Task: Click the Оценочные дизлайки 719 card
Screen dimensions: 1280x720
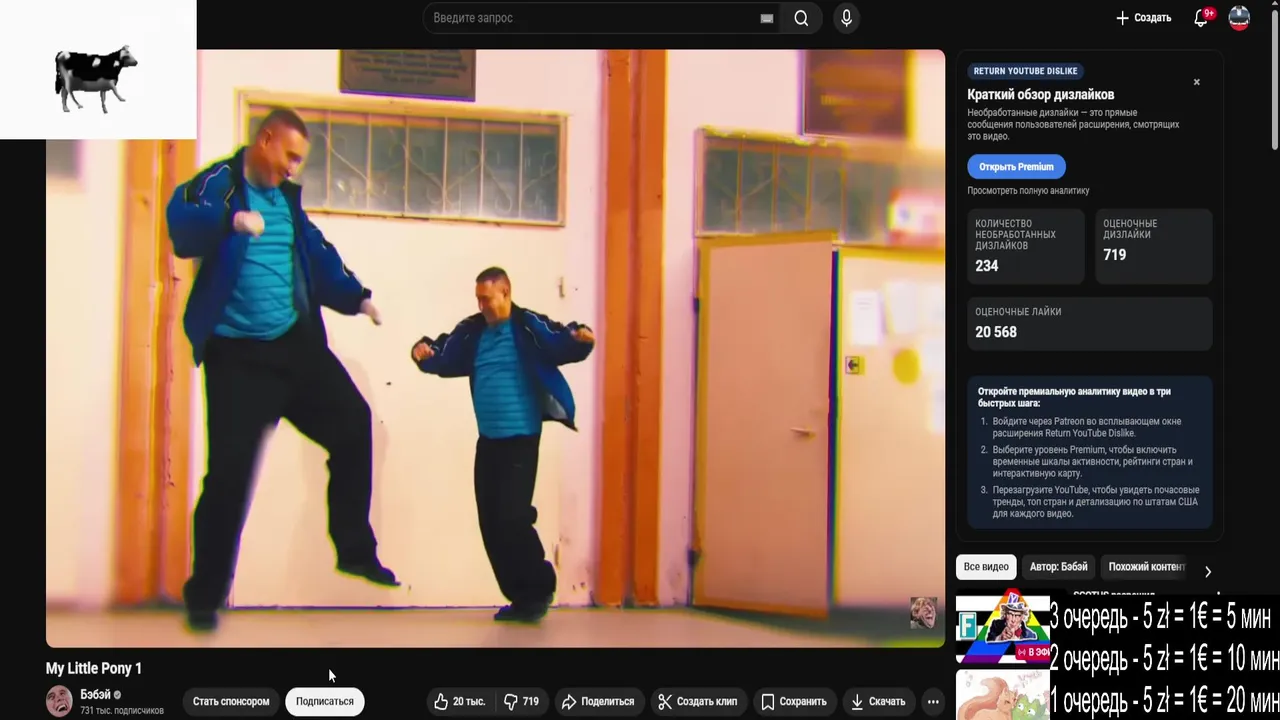Action: pos(1153,245)
